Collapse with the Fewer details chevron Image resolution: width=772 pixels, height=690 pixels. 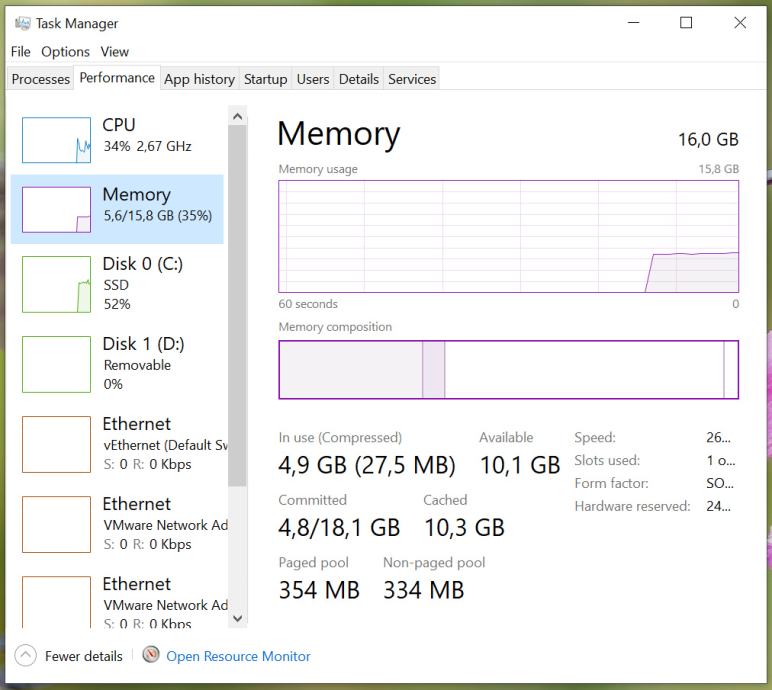pos(25,656)
